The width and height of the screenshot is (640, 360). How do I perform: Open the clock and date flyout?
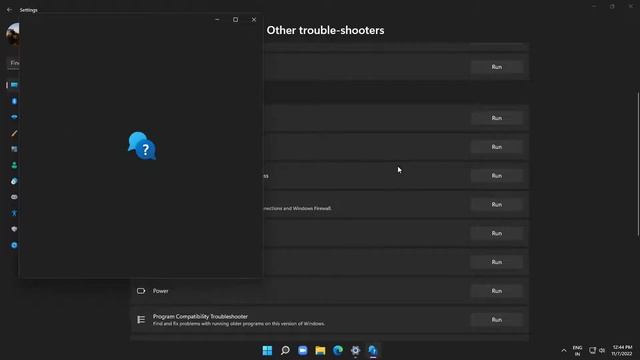pos(622,351)
